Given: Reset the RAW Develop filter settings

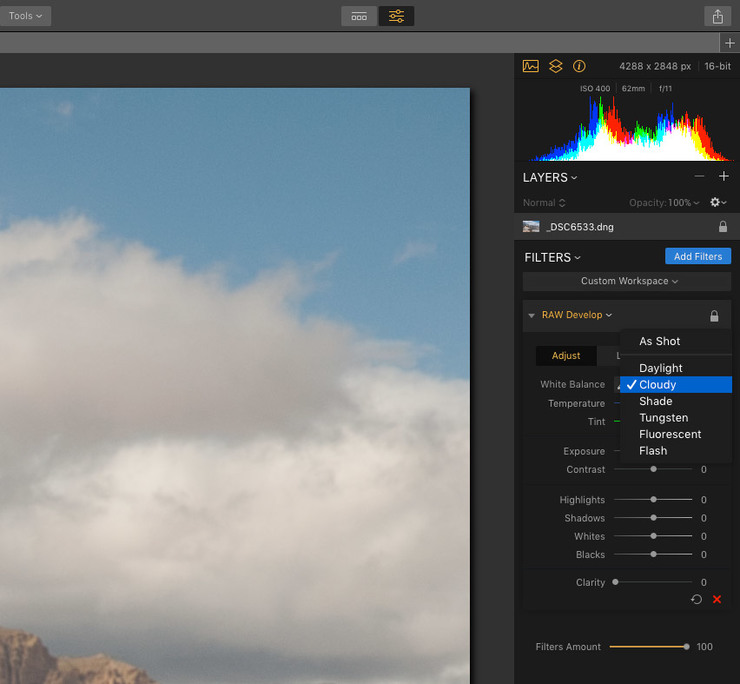Looking at the screenshot, I should click(x=696, y=599).
